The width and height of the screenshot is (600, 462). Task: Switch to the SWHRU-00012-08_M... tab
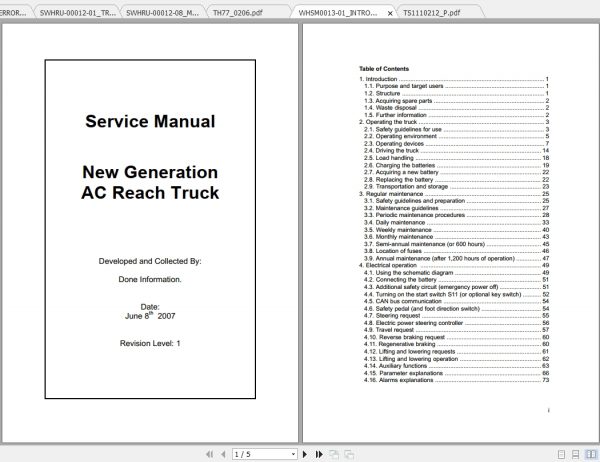(162, 13)
